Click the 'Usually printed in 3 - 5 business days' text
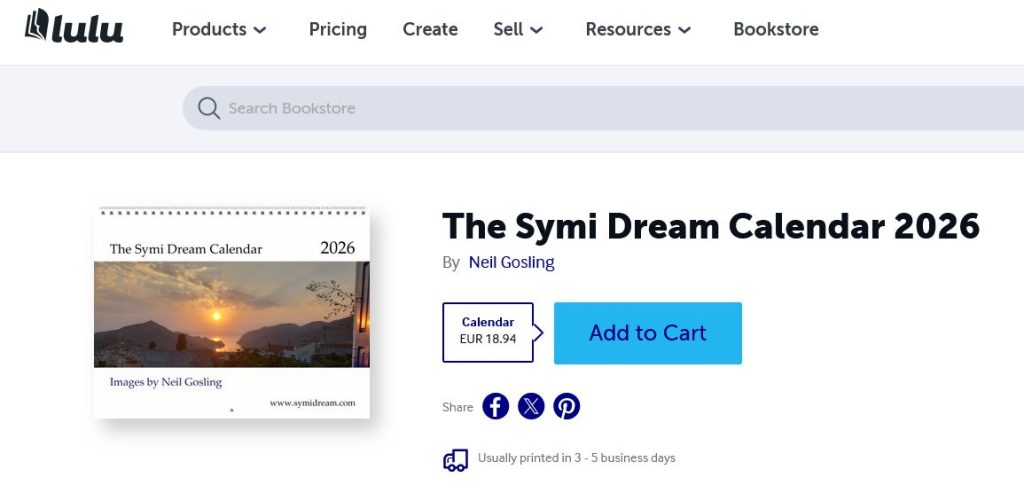 pos(576,458)
